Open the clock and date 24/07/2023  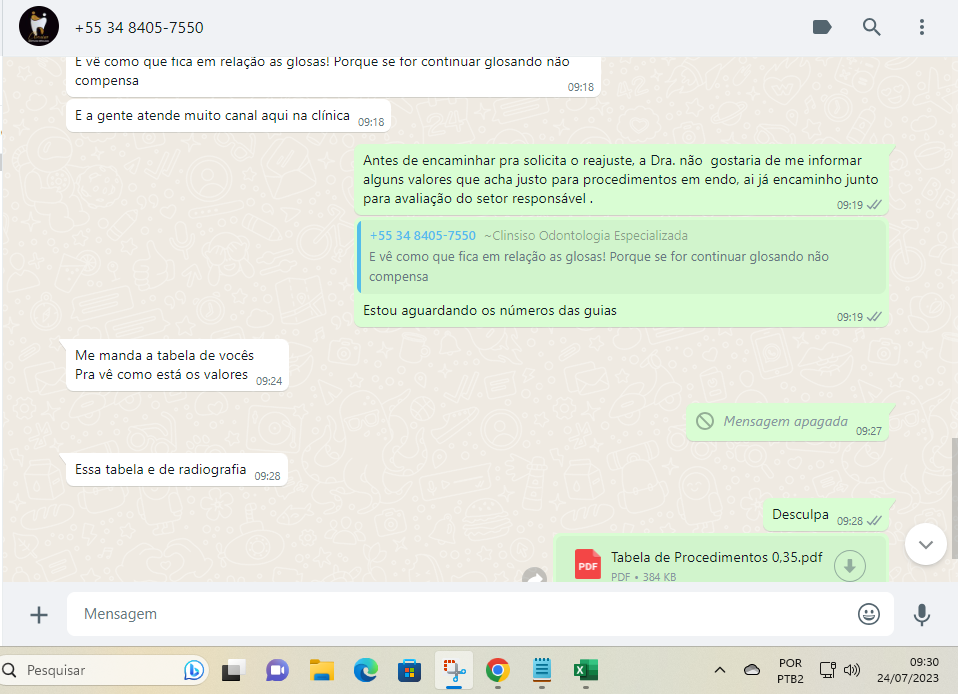908,670
